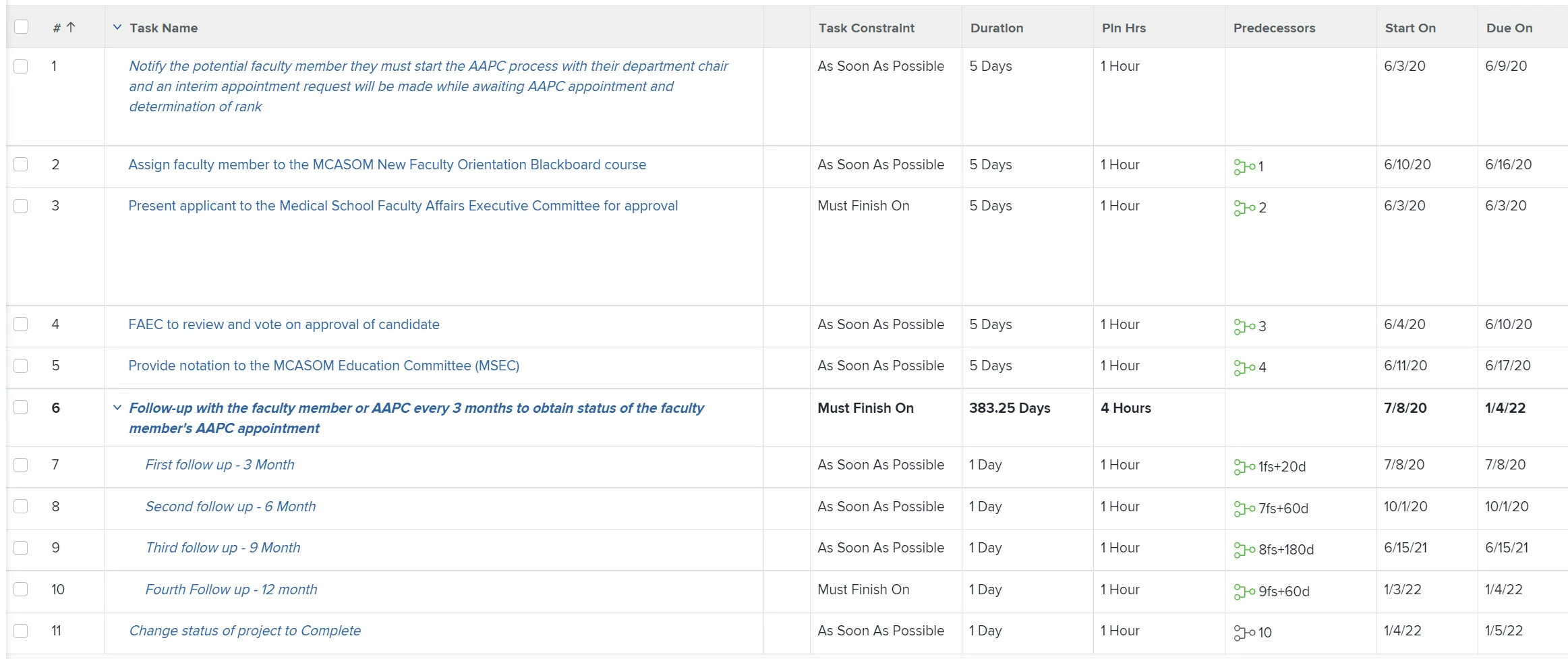Click predecessor icon next to 9fs+60d
Screen dimensions: 1568x659
[x=1244, y=592]
